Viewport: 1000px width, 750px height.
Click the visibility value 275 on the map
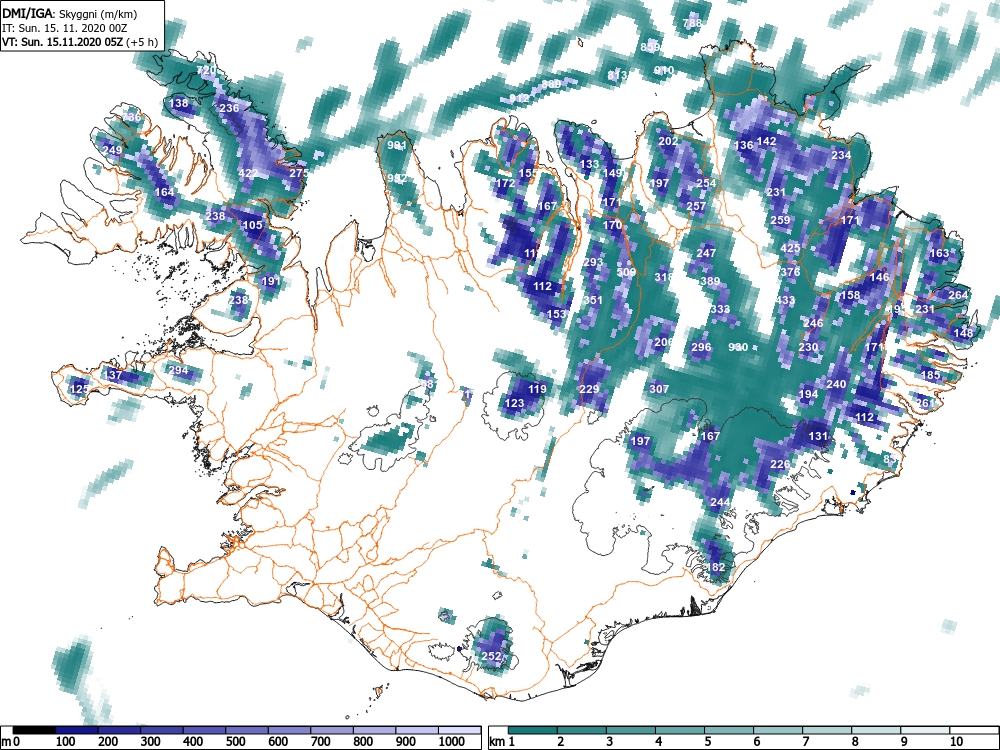click(x=299, y=173)
